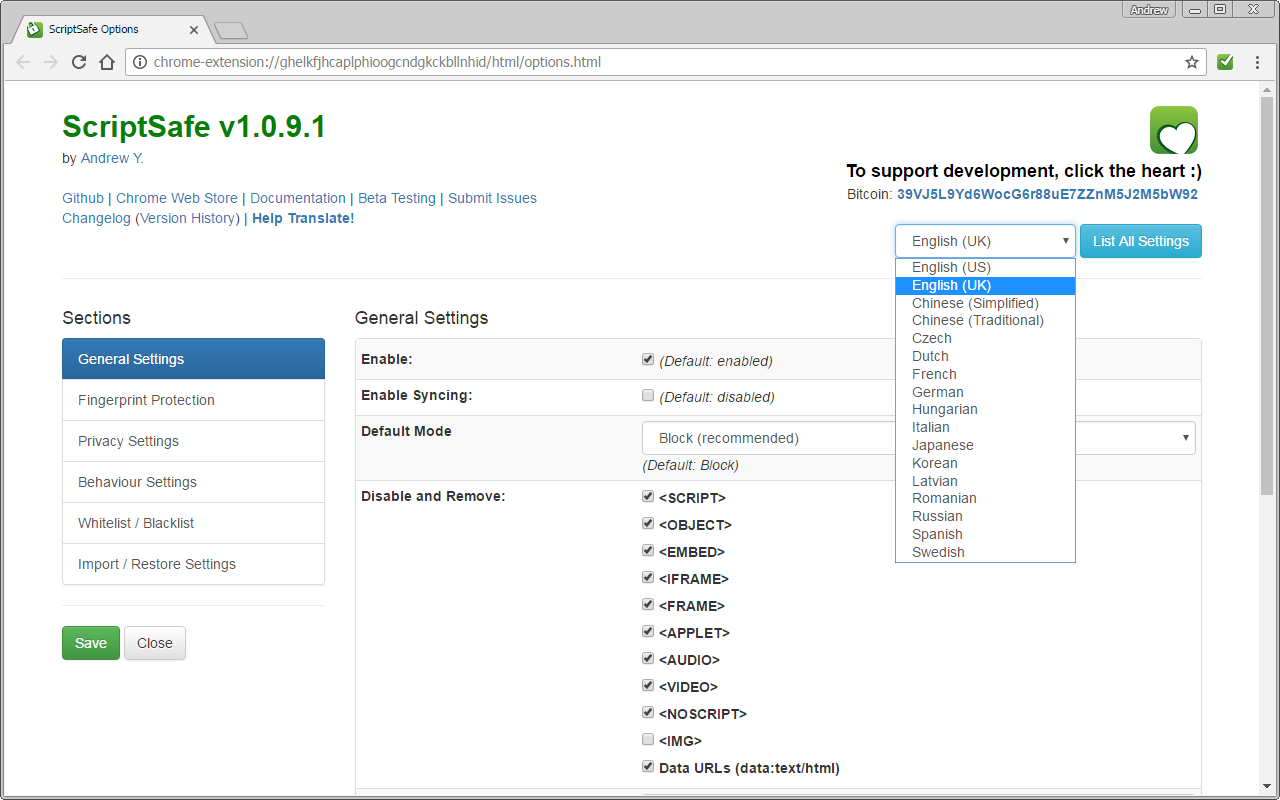Click the ScriptSafe extension toolbar icon
The width and height of the screenshot is (1280, 800).
pyautogui.click(x=1225, y=62)
